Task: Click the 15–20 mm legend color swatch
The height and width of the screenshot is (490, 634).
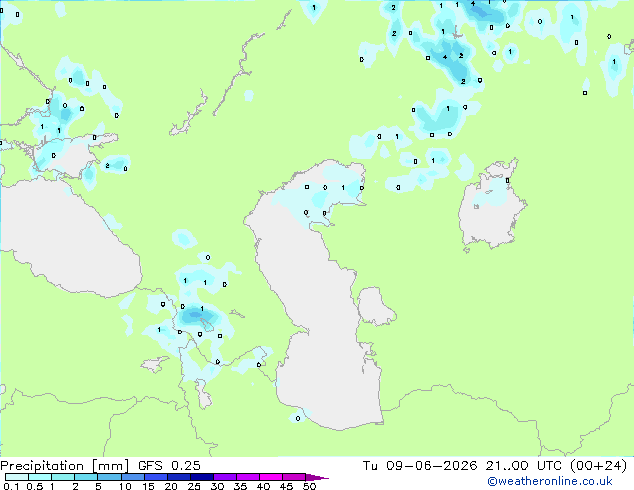Action: 155,477
